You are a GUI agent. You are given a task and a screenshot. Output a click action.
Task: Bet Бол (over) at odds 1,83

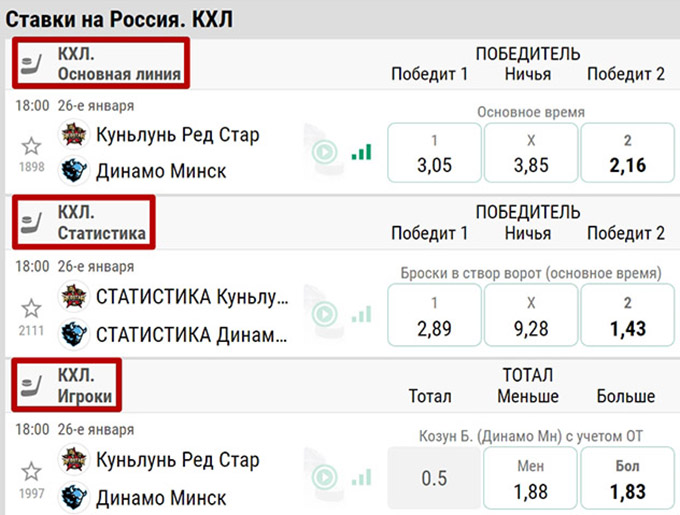(628, 478)
